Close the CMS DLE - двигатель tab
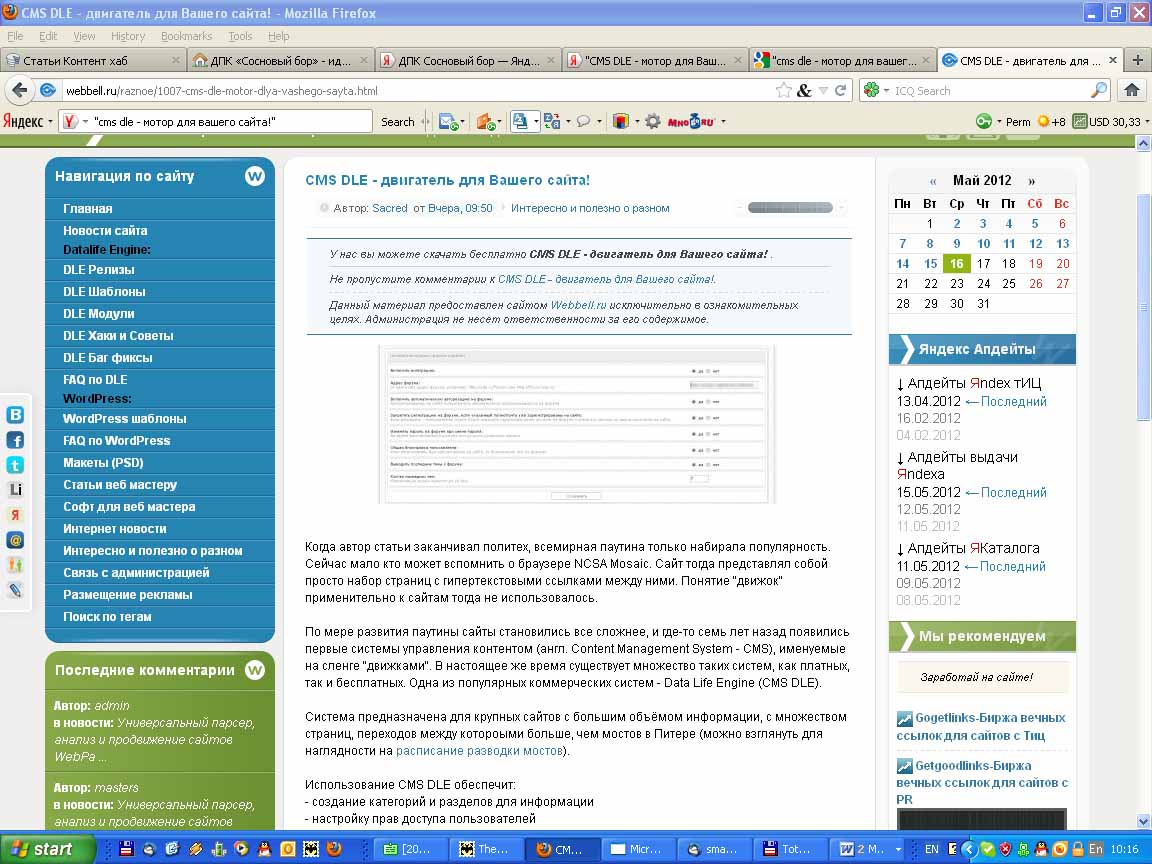Screen dimensions: 1152x864 coord(1113,60)
